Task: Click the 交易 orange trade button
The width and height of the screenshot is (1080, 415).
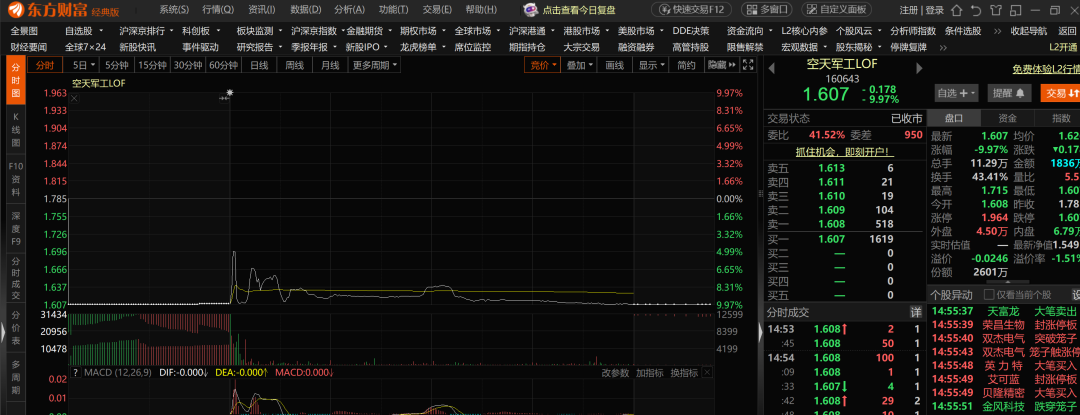Action: point(1059,92)
